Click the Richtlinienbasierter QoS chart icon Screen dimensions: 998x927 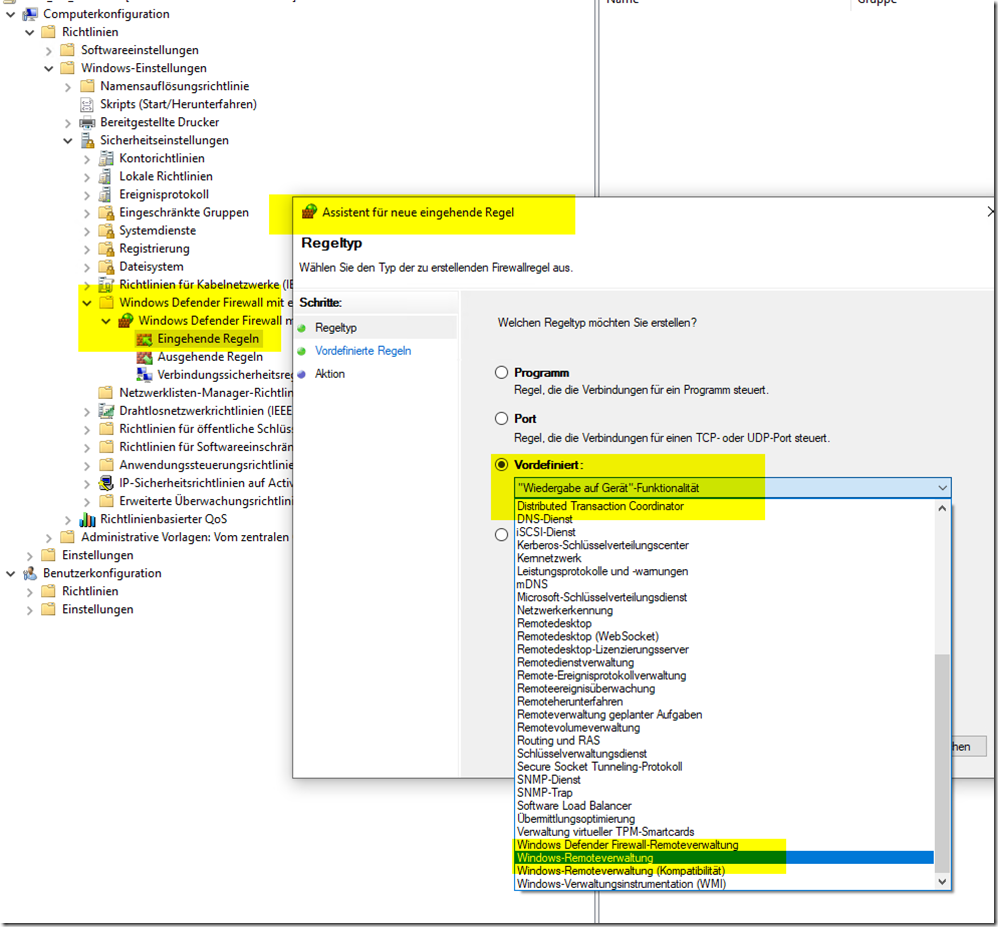[87, 520]
